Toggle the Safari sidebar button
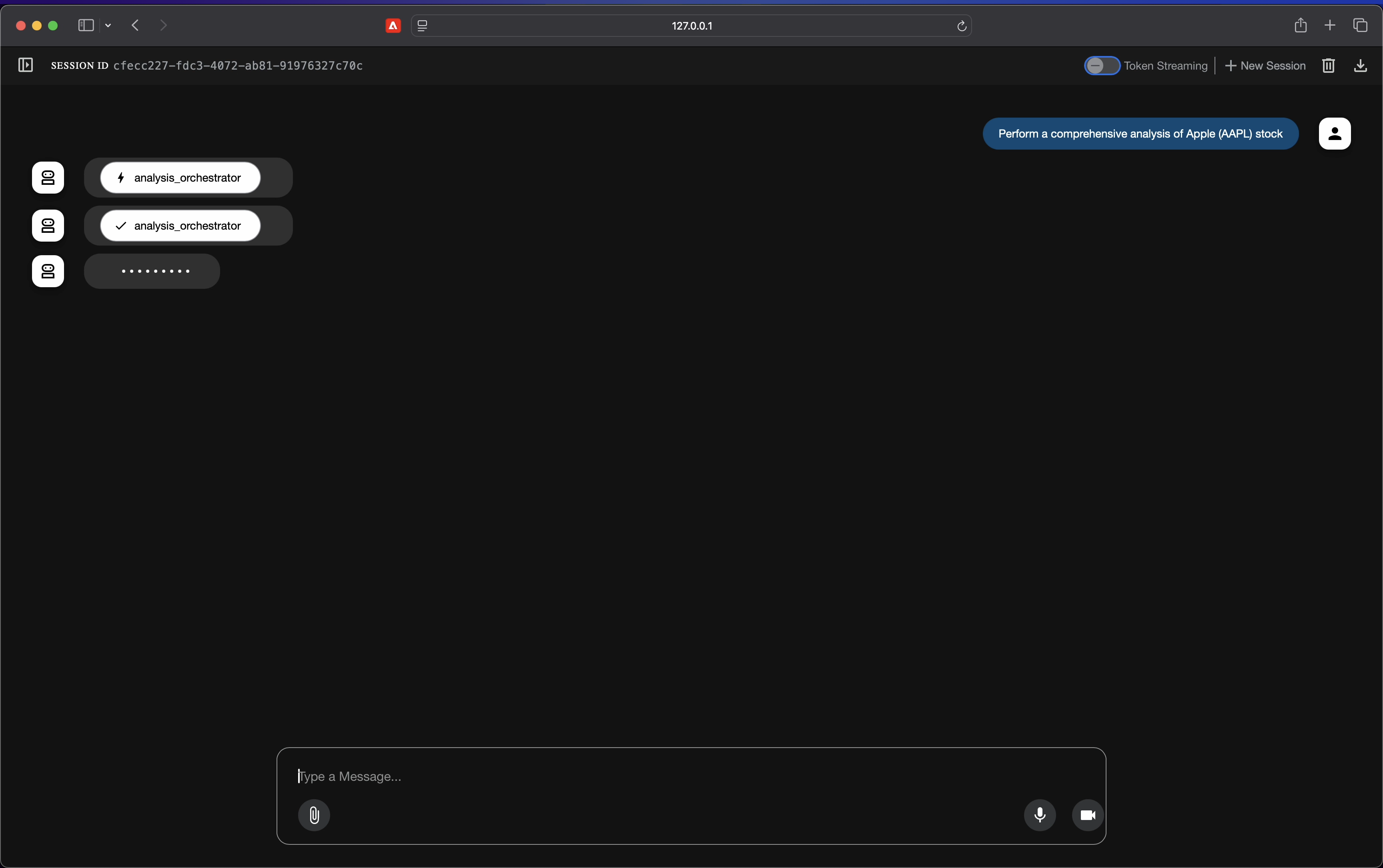 point(86,25)
